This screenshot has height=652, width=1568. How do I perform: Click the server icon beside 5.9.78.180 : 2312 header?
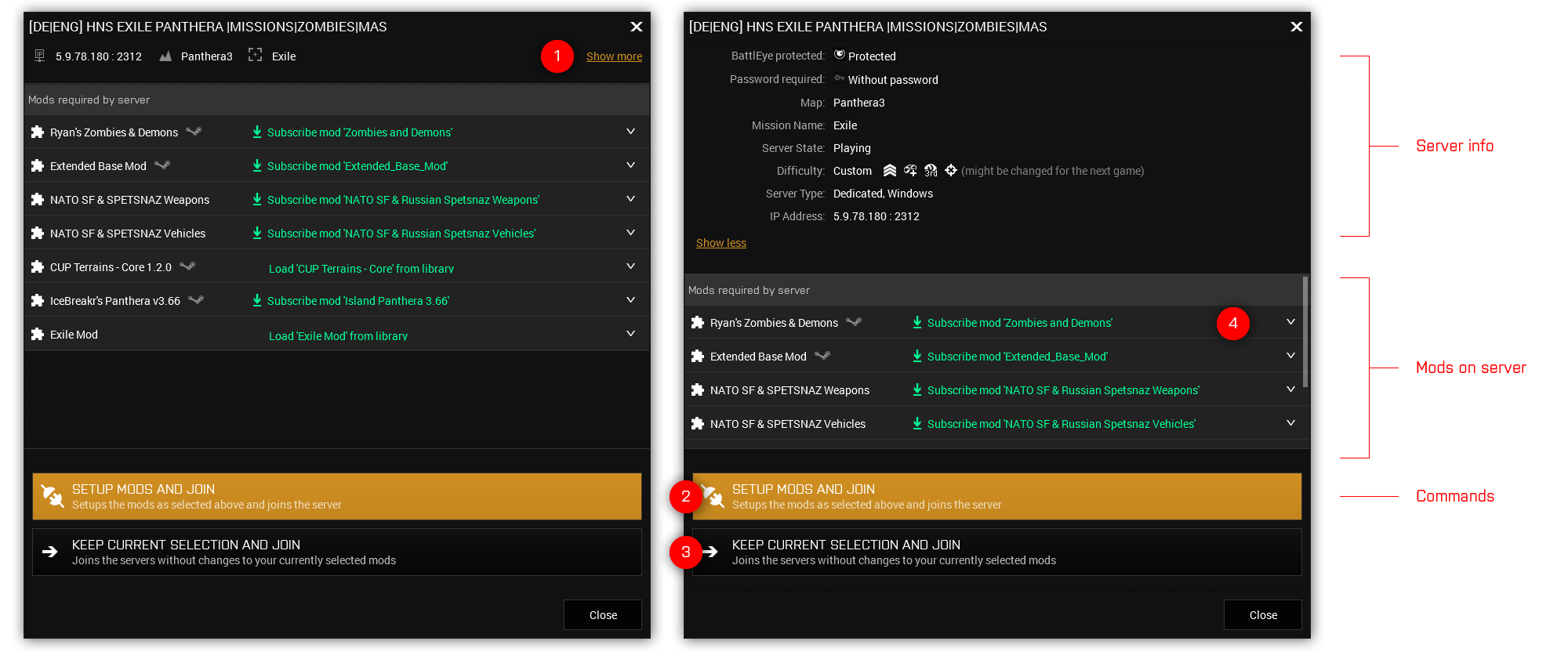pos(39,56)
